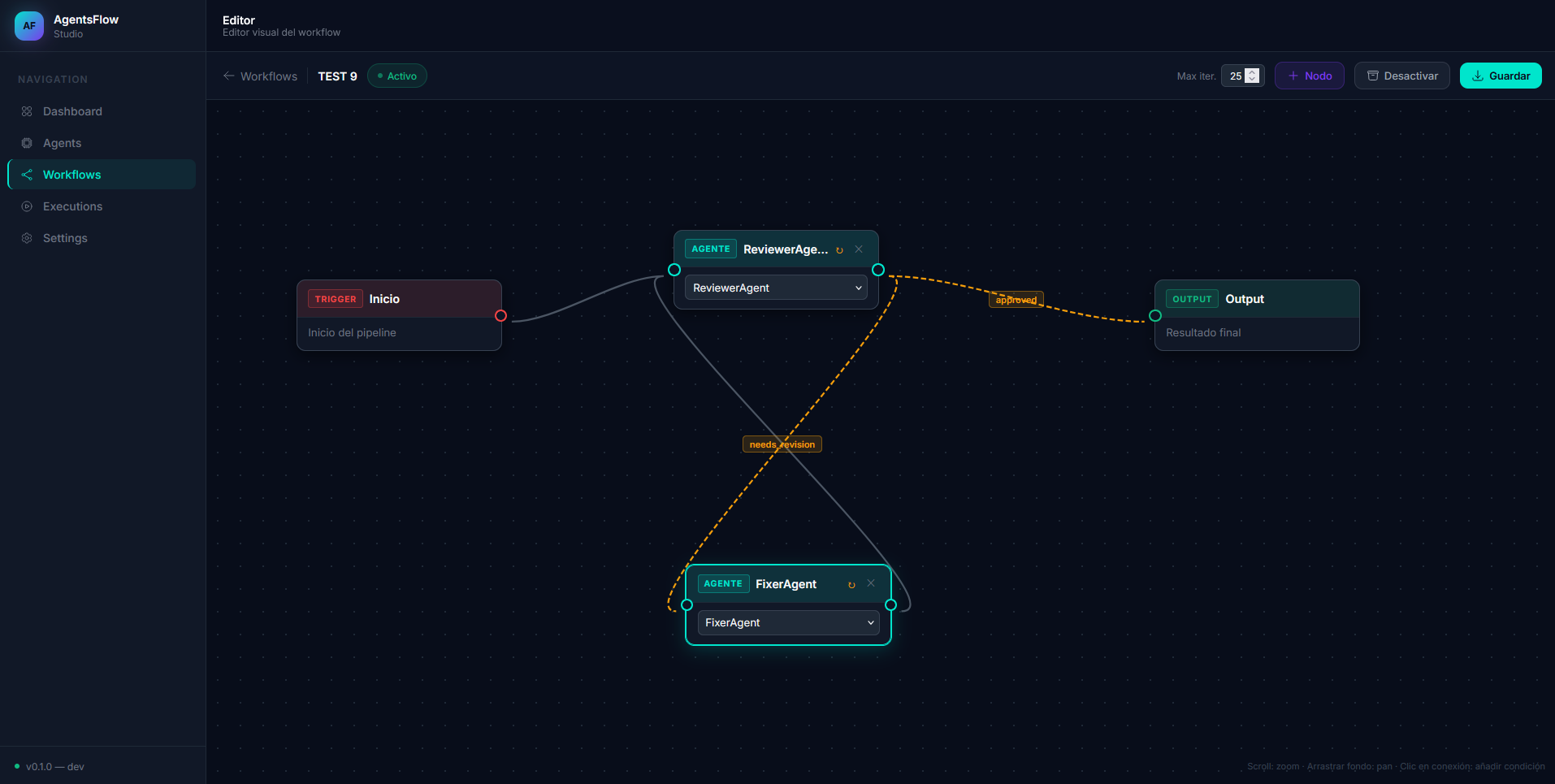Click the v0.1.0 — dev version label

(x=55, y=767)
